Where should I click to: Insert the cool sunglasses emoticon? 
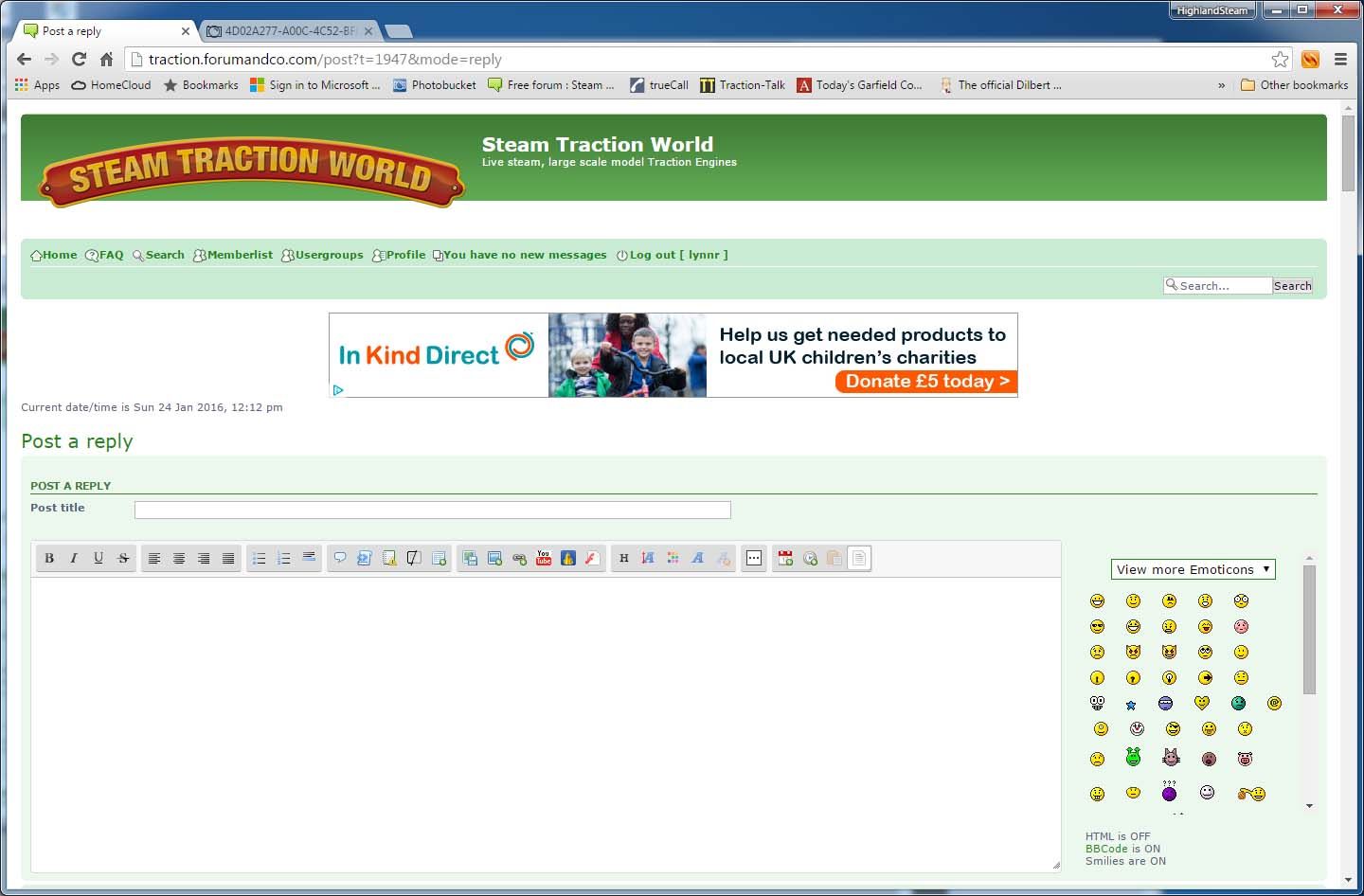click(x=1097, y=626)
